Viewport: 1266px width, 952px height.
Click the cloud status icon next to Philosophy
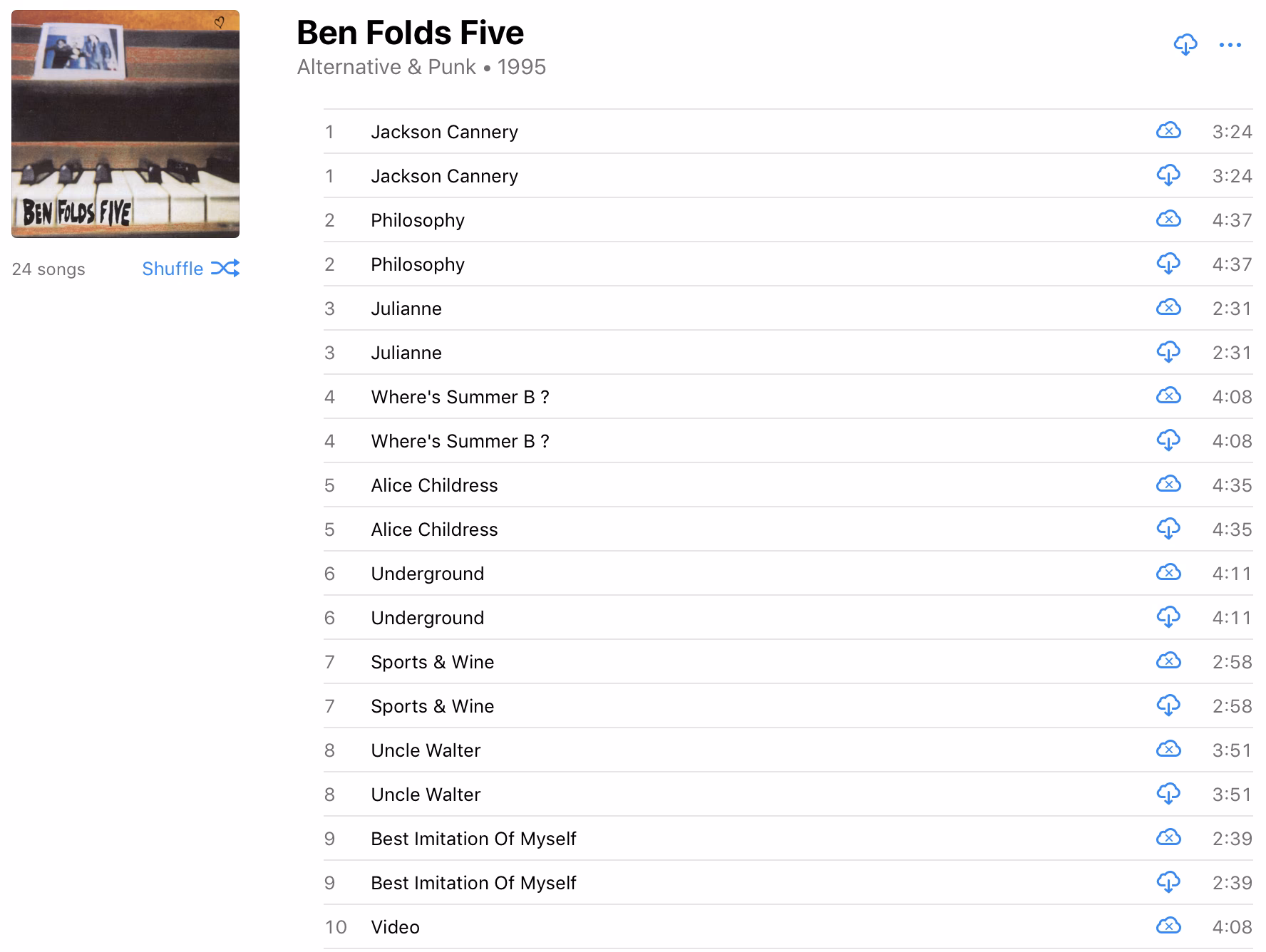1168,219
